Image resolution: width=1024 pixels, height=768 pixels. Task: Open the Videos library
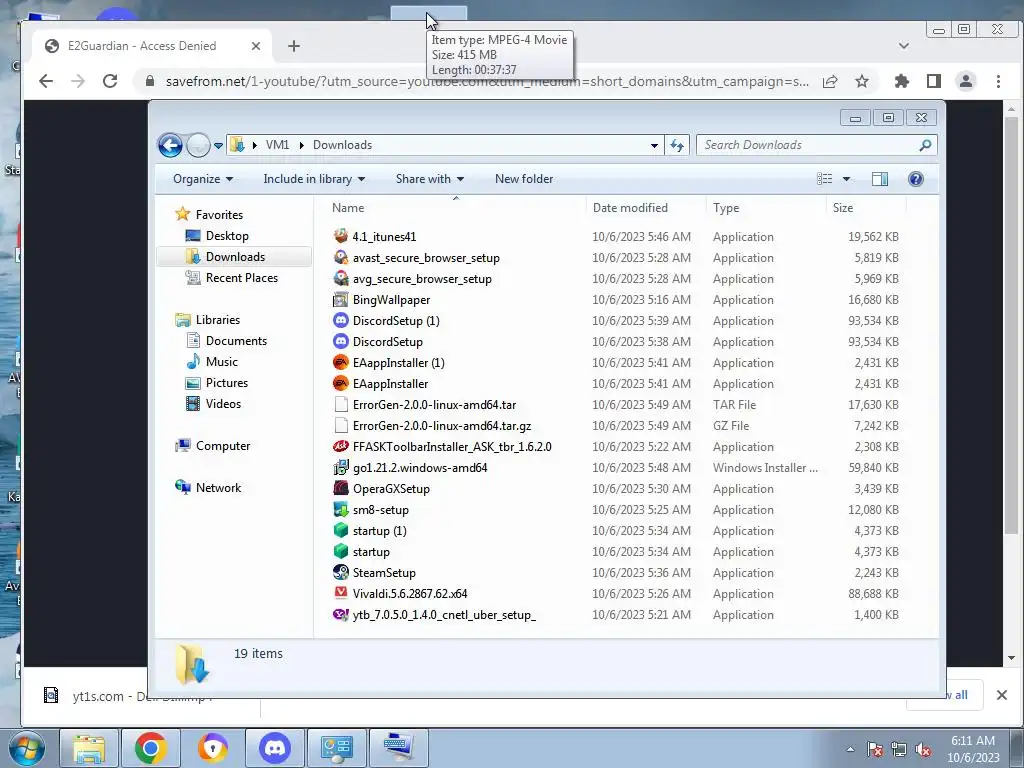223,404
